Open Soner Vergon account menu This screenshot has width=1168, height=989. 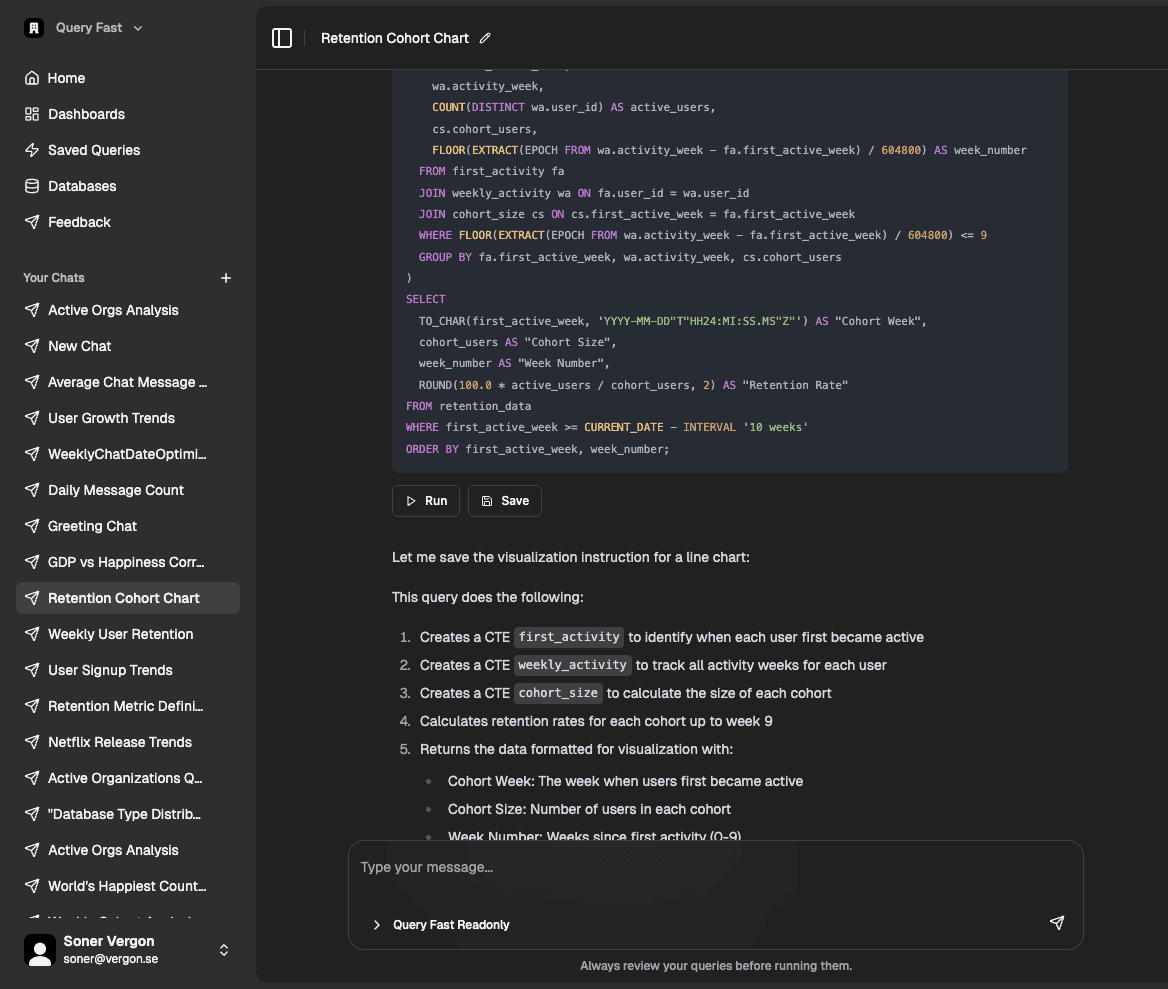[x=224, y=950]
